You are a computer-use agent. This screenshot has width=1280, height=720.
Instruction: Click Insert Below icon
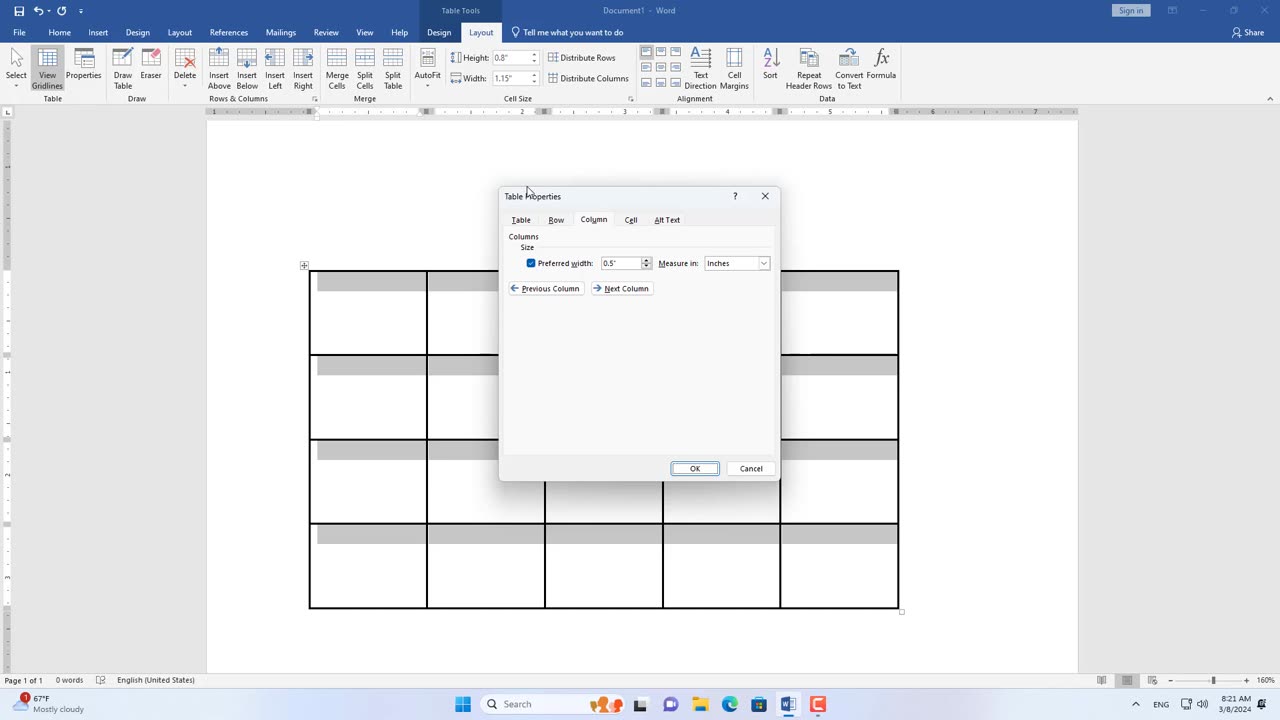tap(247, 68)
